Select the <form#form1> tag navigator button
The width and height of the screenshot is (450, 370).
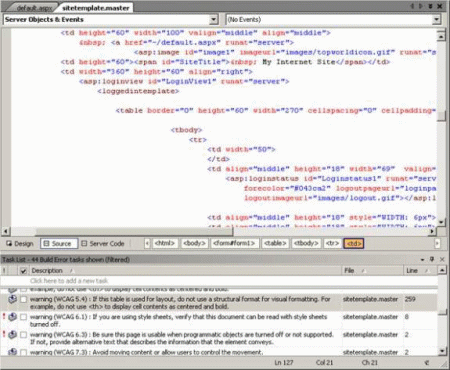click(235, 243)
